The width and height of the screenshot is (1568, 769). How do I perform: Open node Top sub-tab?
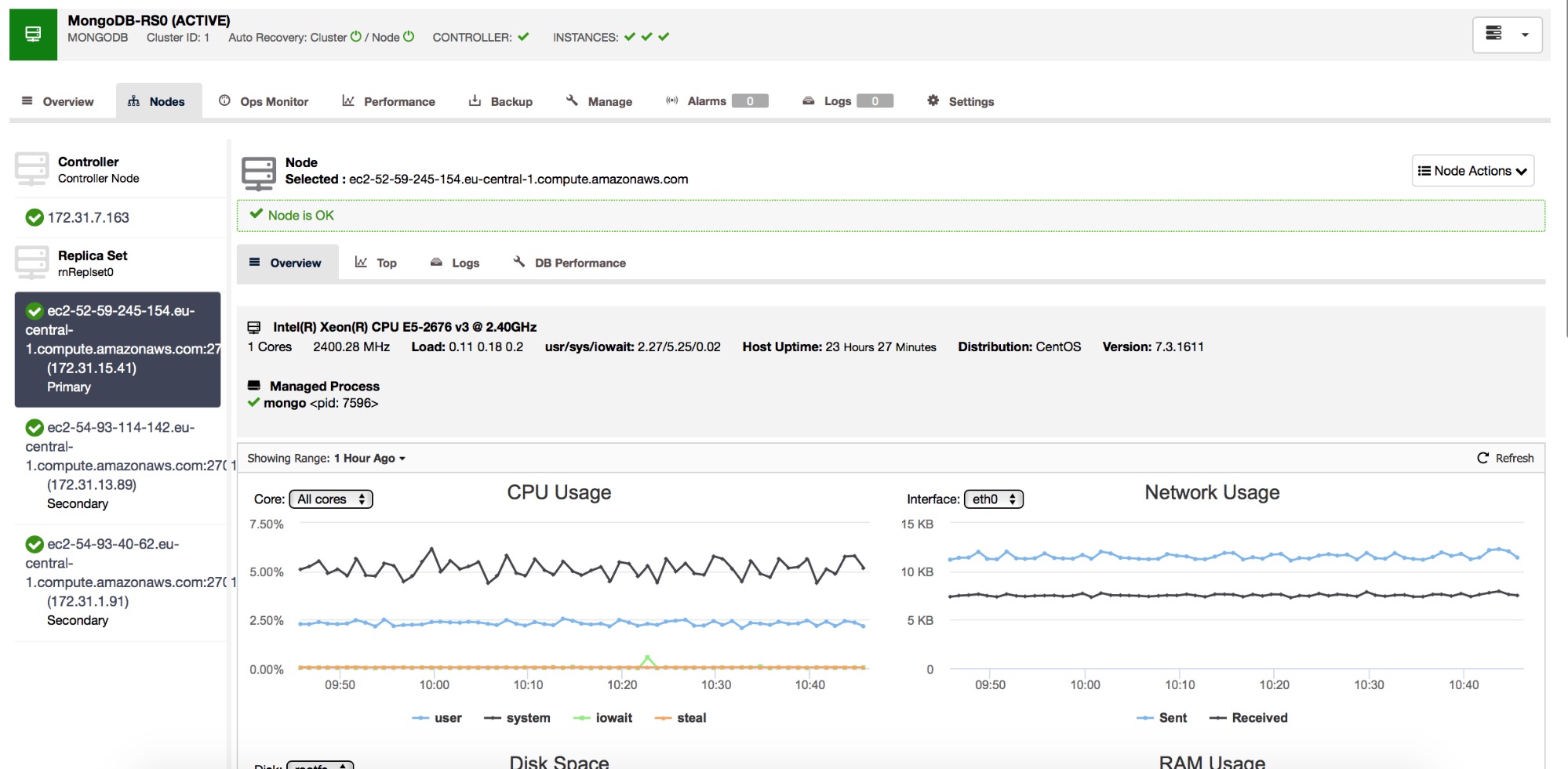377,263
